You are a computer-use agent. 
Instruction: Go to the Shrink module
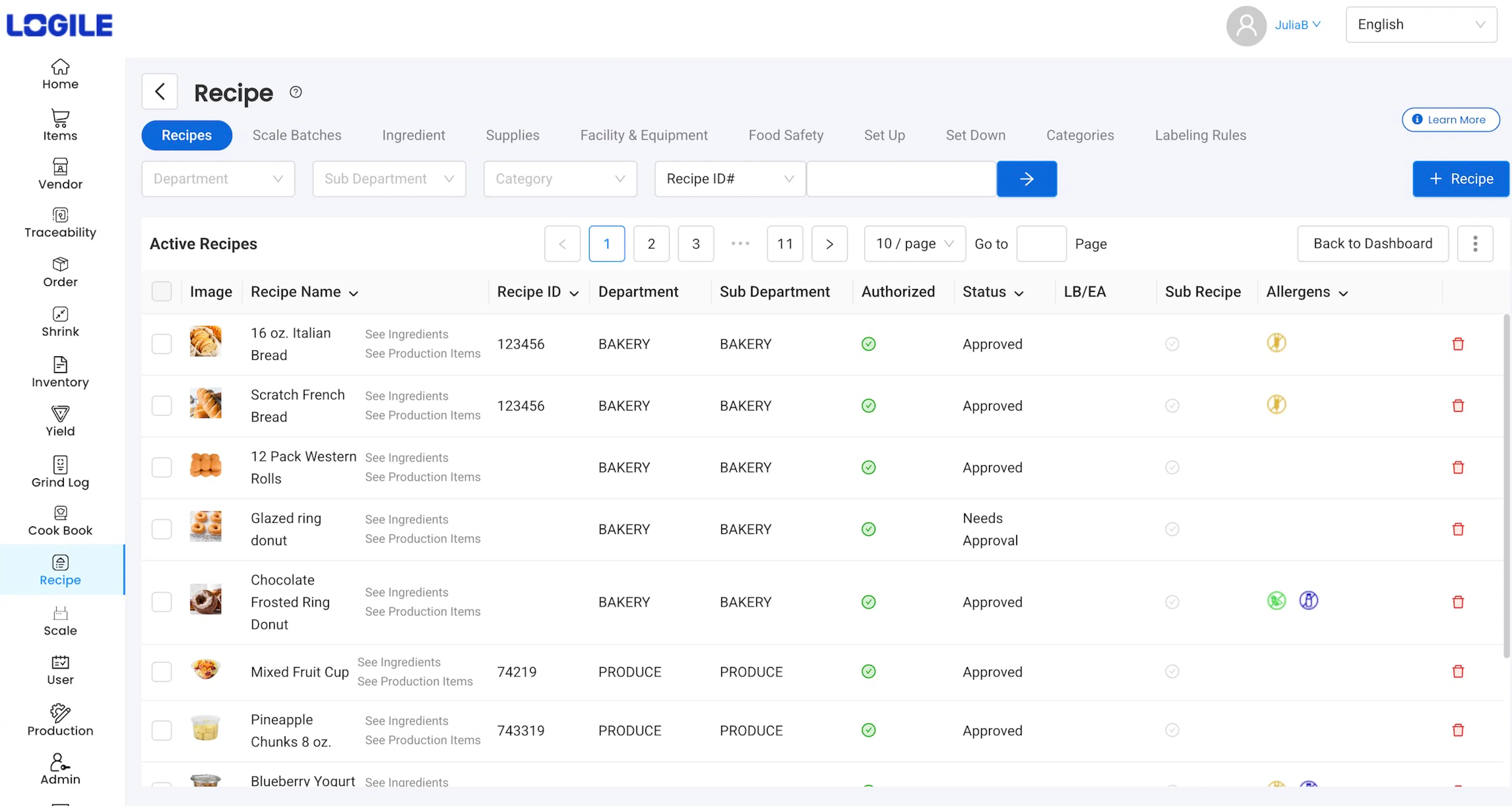pos(60,322)
